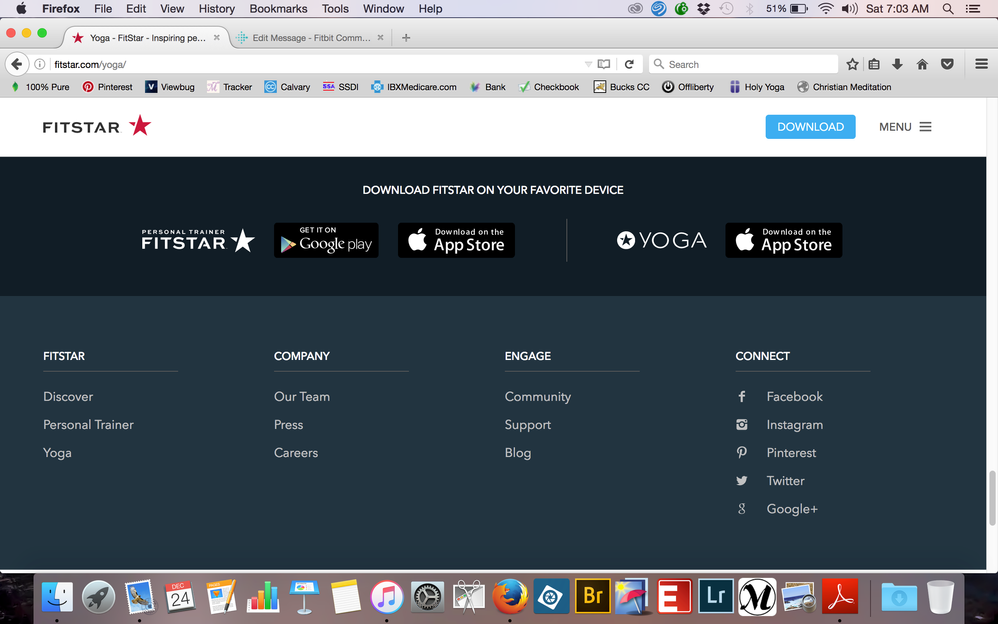The height and width of the screenshot is (624, 998).
Task: Open the Google Play store badge
Action: [326, 240]
